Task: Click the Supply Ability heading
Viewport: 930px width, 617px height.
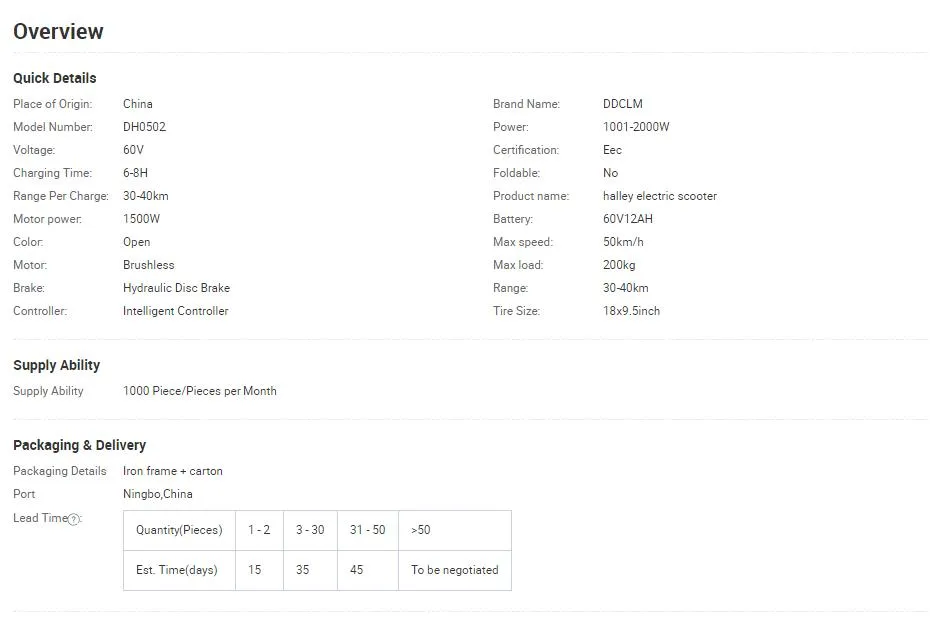Action: pyautogui.click(x=56, y=365)
